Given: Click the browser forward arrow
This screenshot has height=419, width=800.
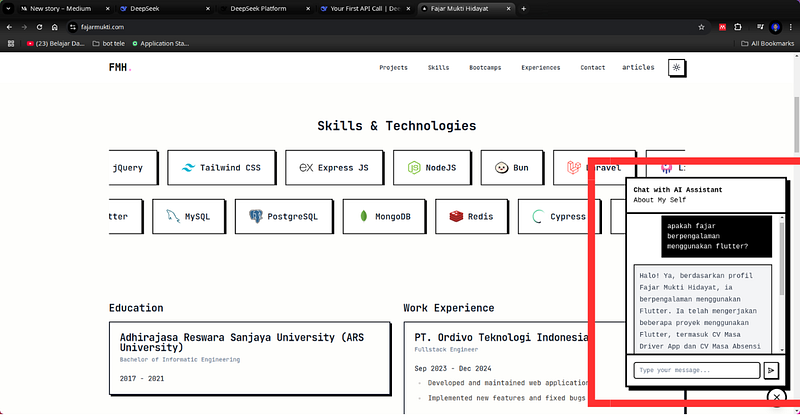Looking at the screenshot, I should coord(24,27).
